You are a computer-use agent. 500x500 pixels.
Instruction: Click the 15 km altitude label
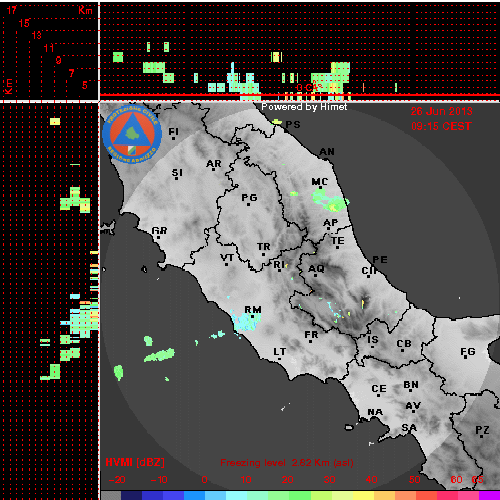coord(24,23)
